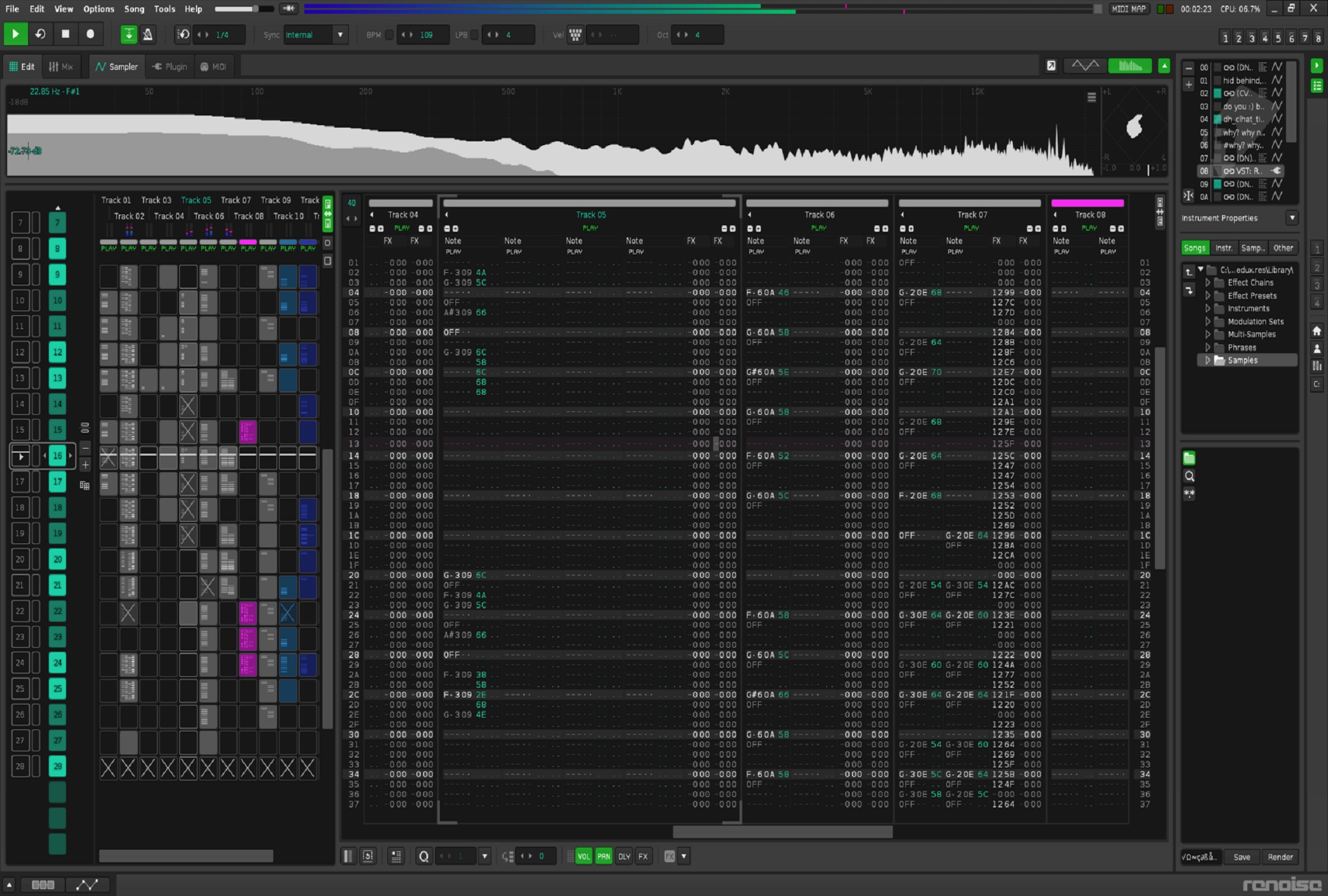The height and width of the screenshot is (896, 1328).
Task: Open the spectrum options hamburger menu icon
Action: point(1092,97)
